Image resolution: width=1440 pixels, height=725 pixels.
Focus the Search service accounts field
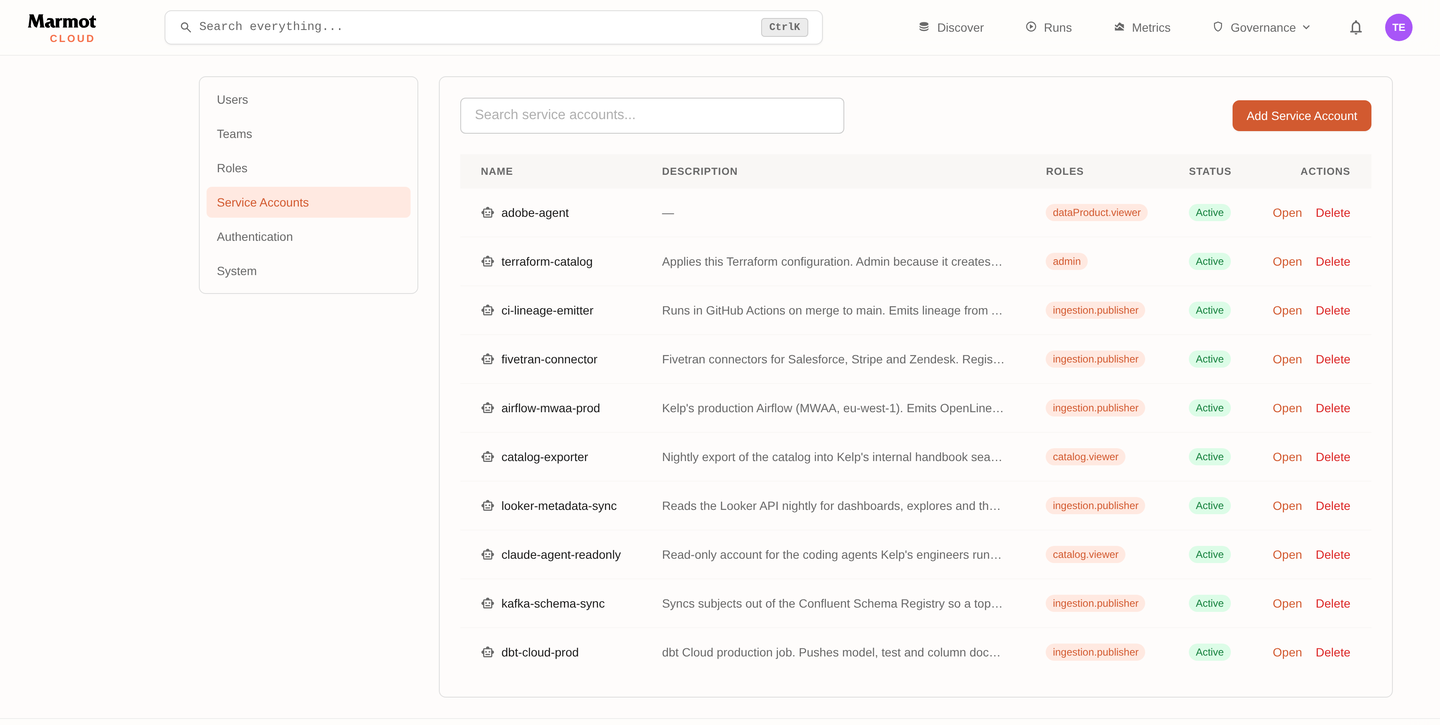point(652,115)
